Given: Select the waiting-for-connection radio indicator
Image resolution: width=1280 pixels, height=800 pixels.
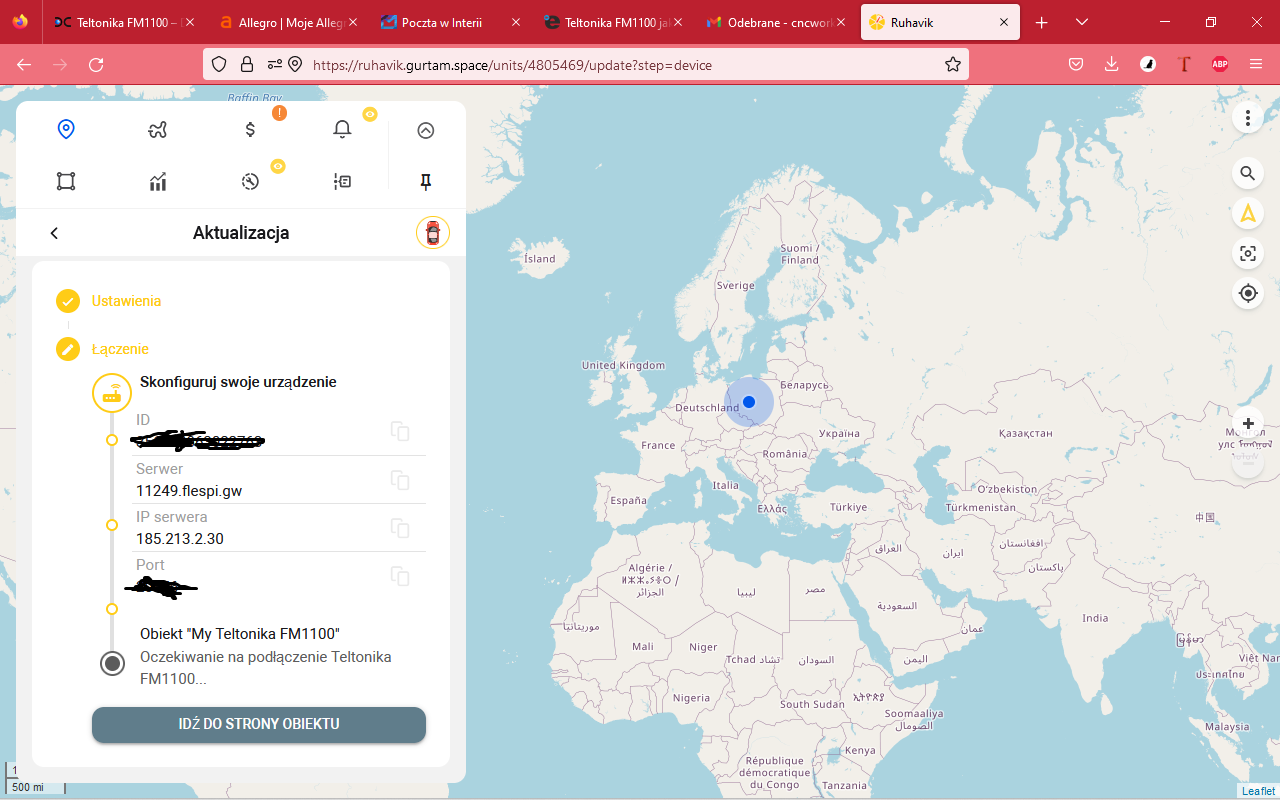Looking at the screenshot, I should pos(113,663).
